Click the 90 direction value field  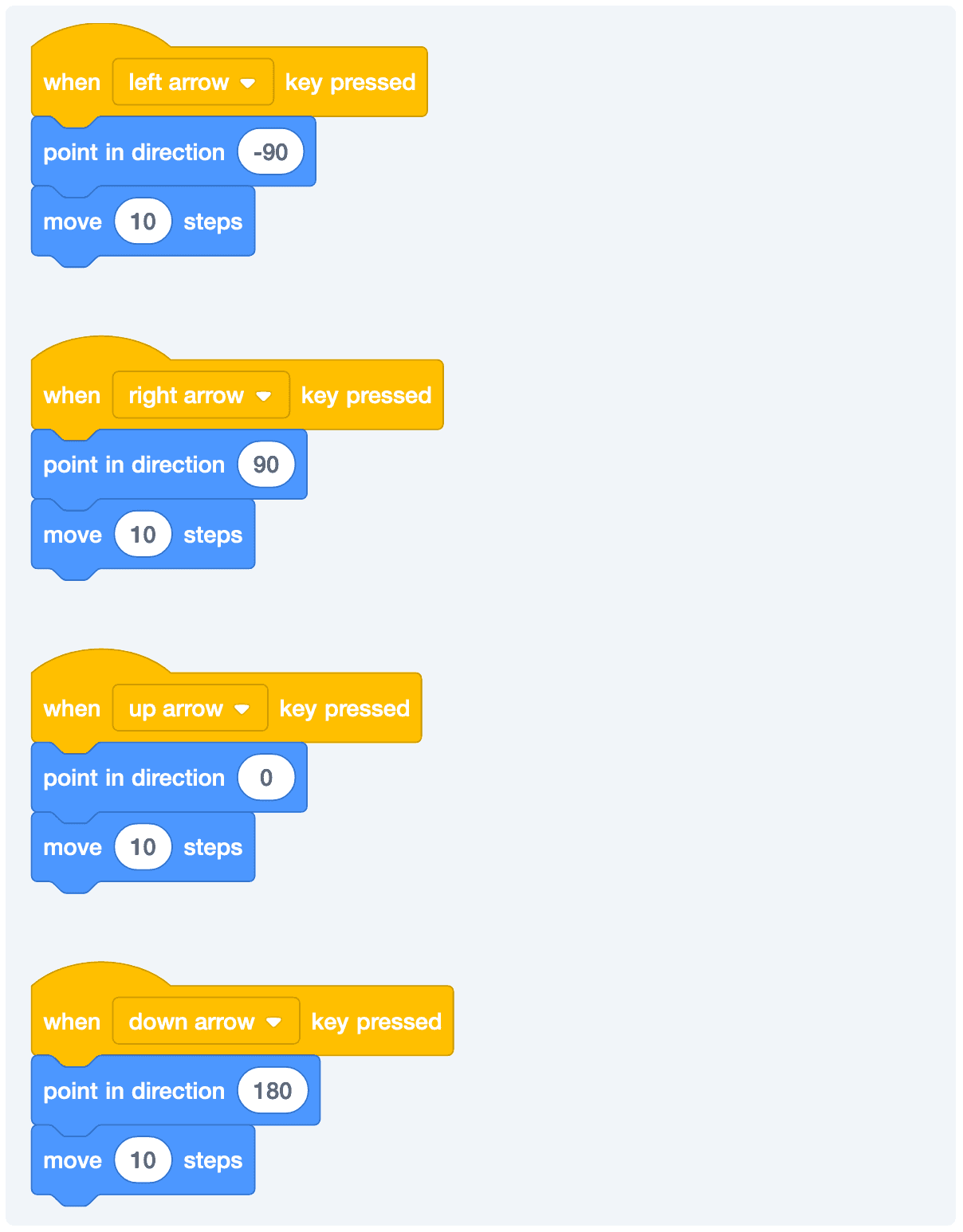click(266, 465)
